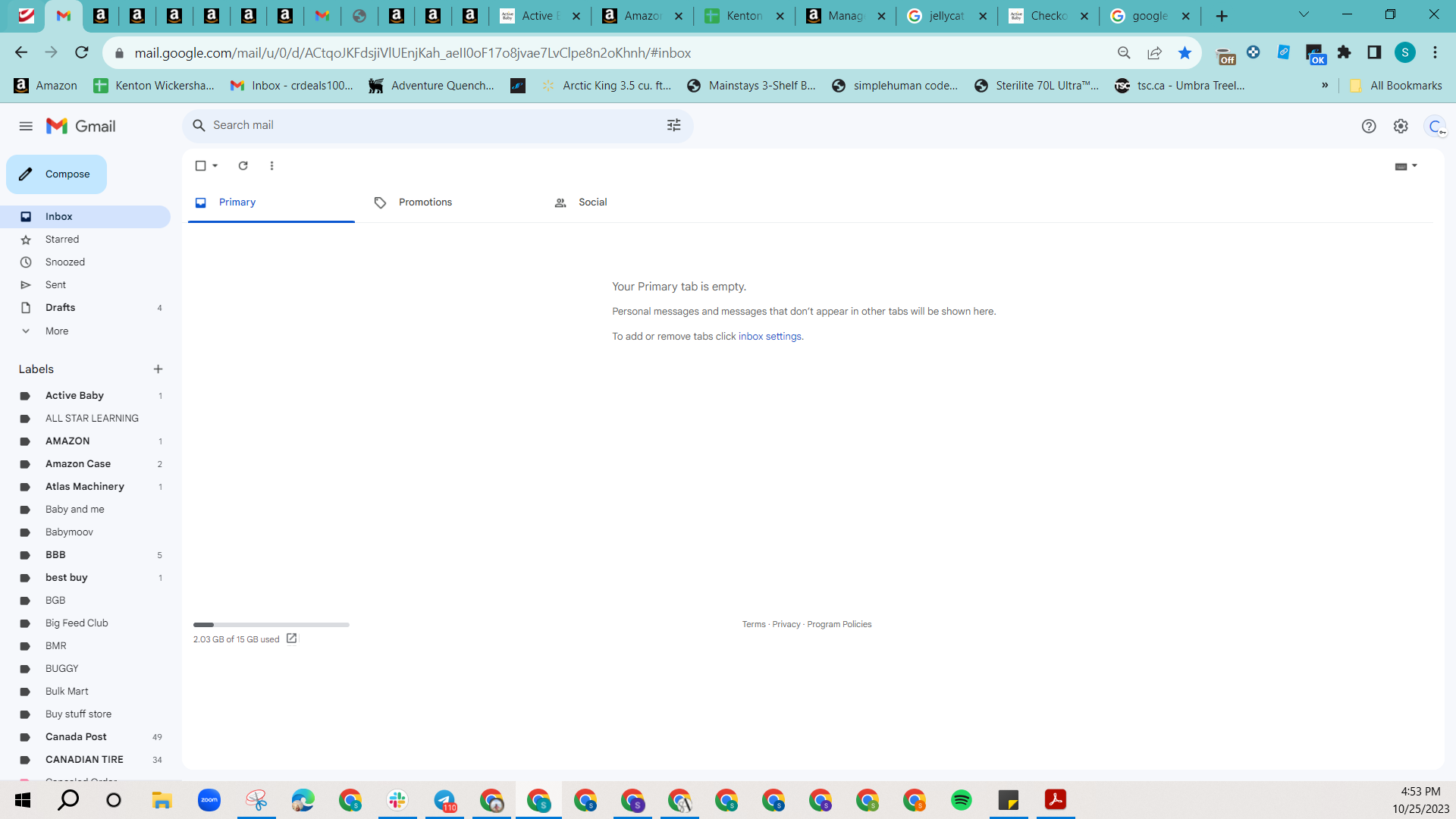Open the Sent folder

point(85,285)
